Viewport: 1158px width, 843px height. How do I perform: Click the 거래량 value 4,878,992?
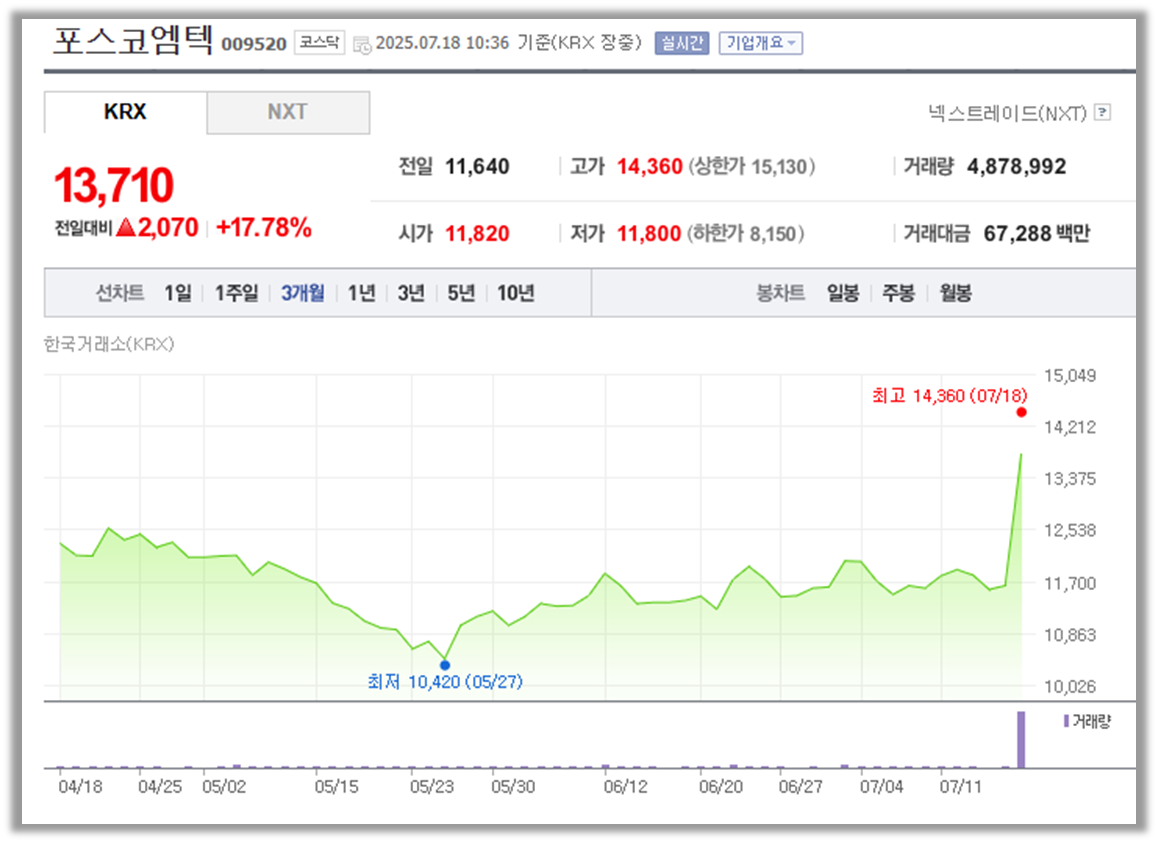pos(1016,166)
